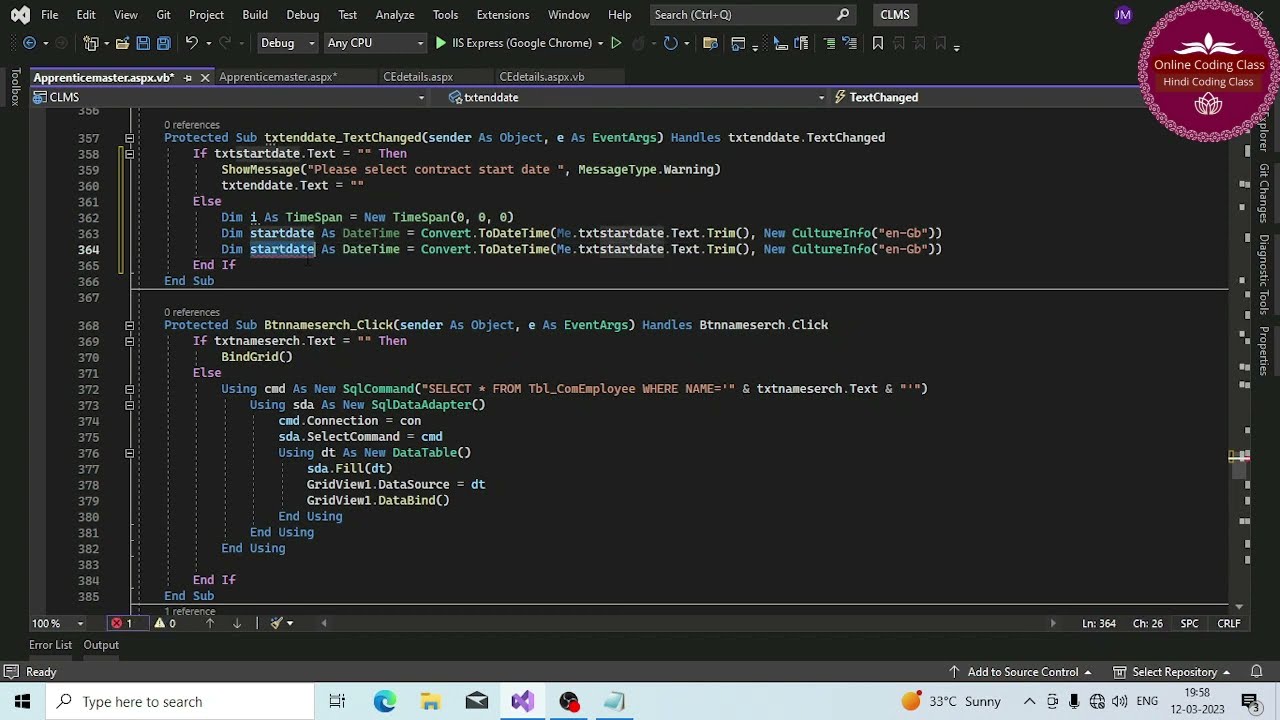
Task: Collapse Using cmd block at line 372
Action: 129,389
